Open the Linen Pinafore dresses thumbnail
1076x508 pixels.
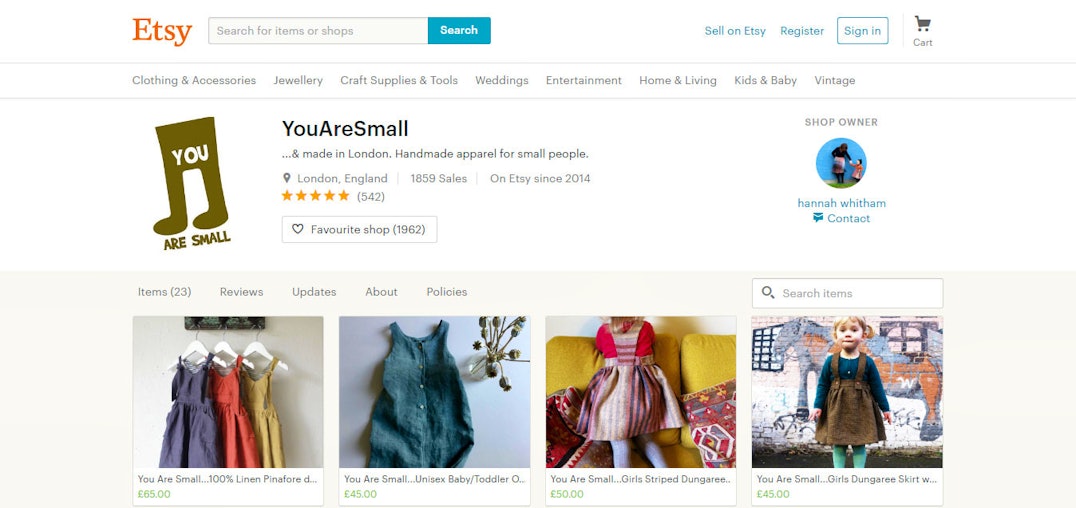tap(228, 392)
